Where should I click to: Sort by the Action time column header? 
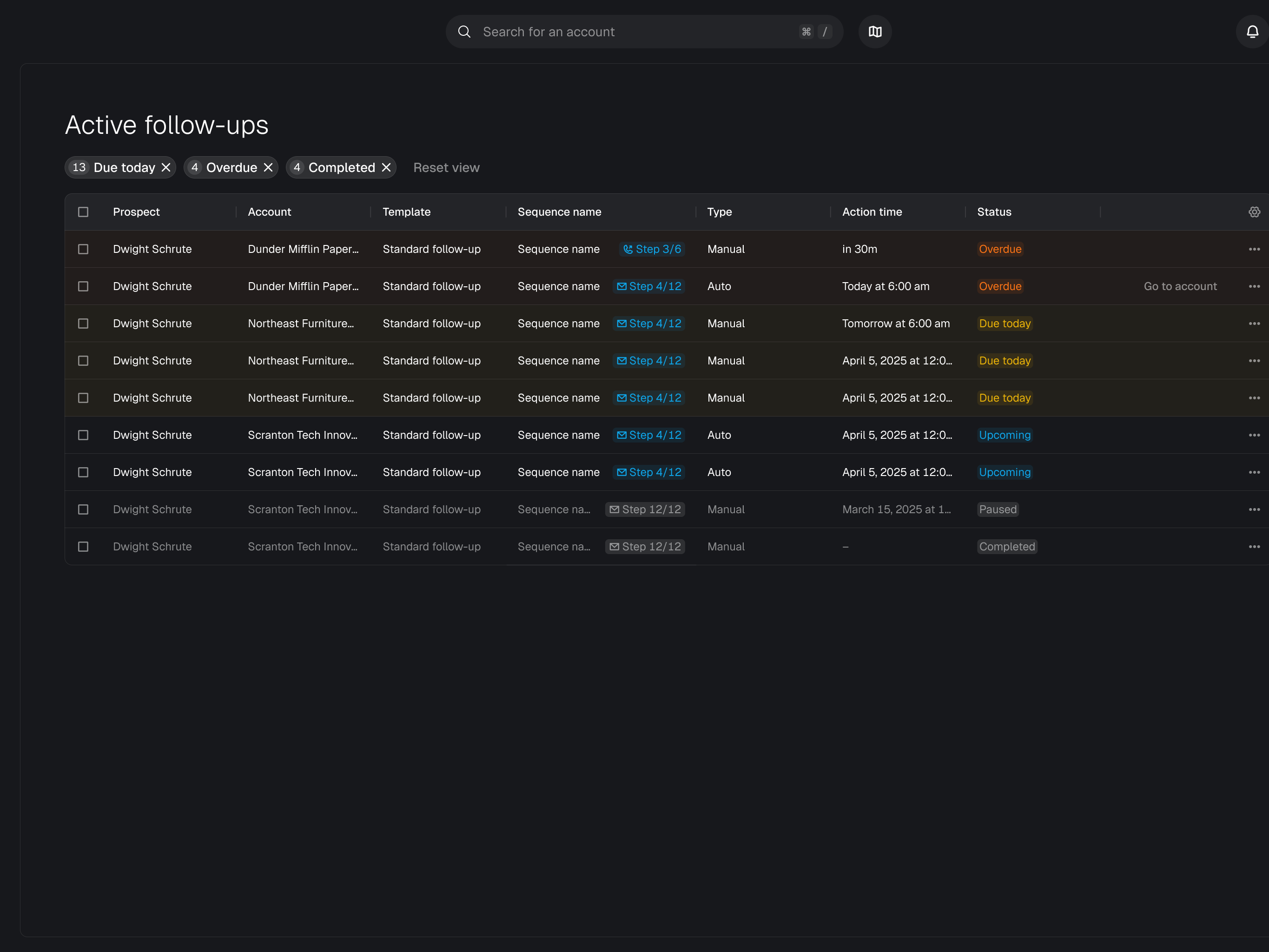click(x=872, y=212)
